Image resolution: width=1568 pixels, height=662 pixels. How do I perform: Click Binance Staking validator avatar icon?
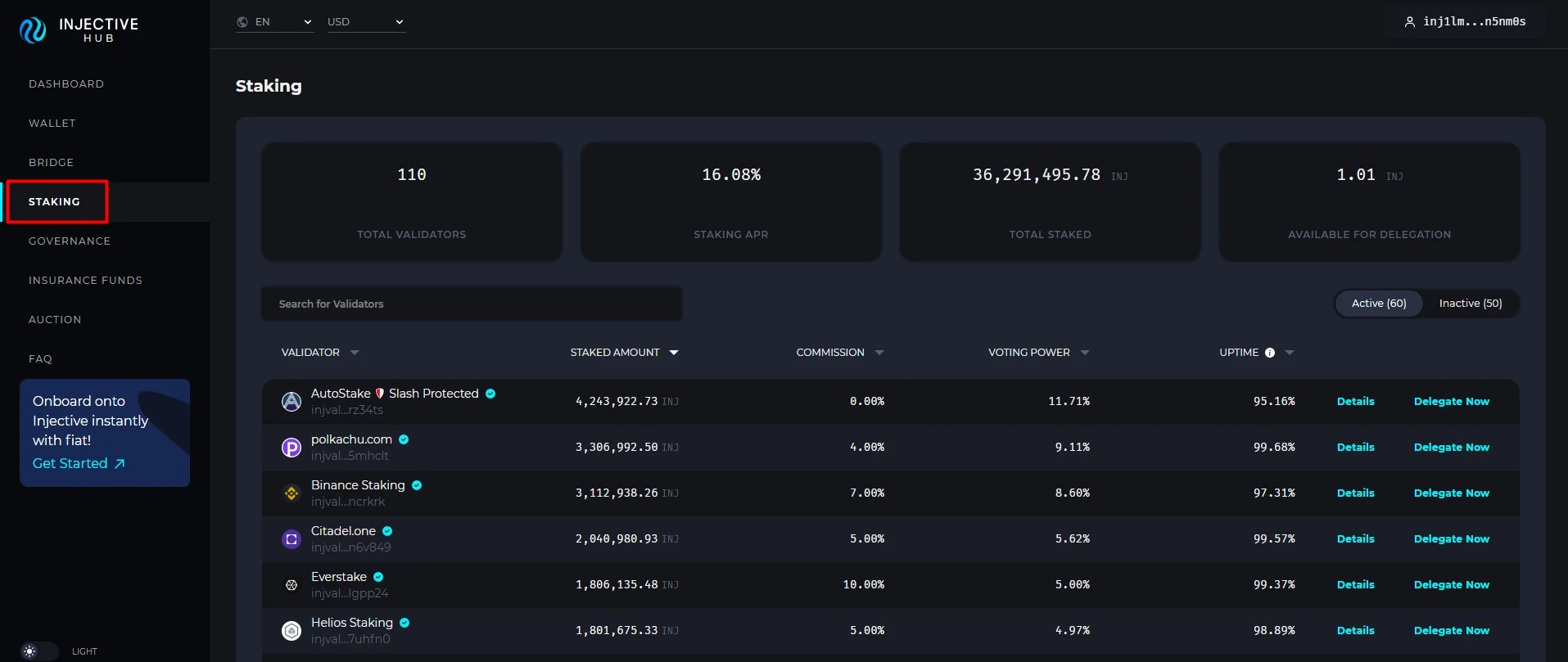click(x=291, y=493)
